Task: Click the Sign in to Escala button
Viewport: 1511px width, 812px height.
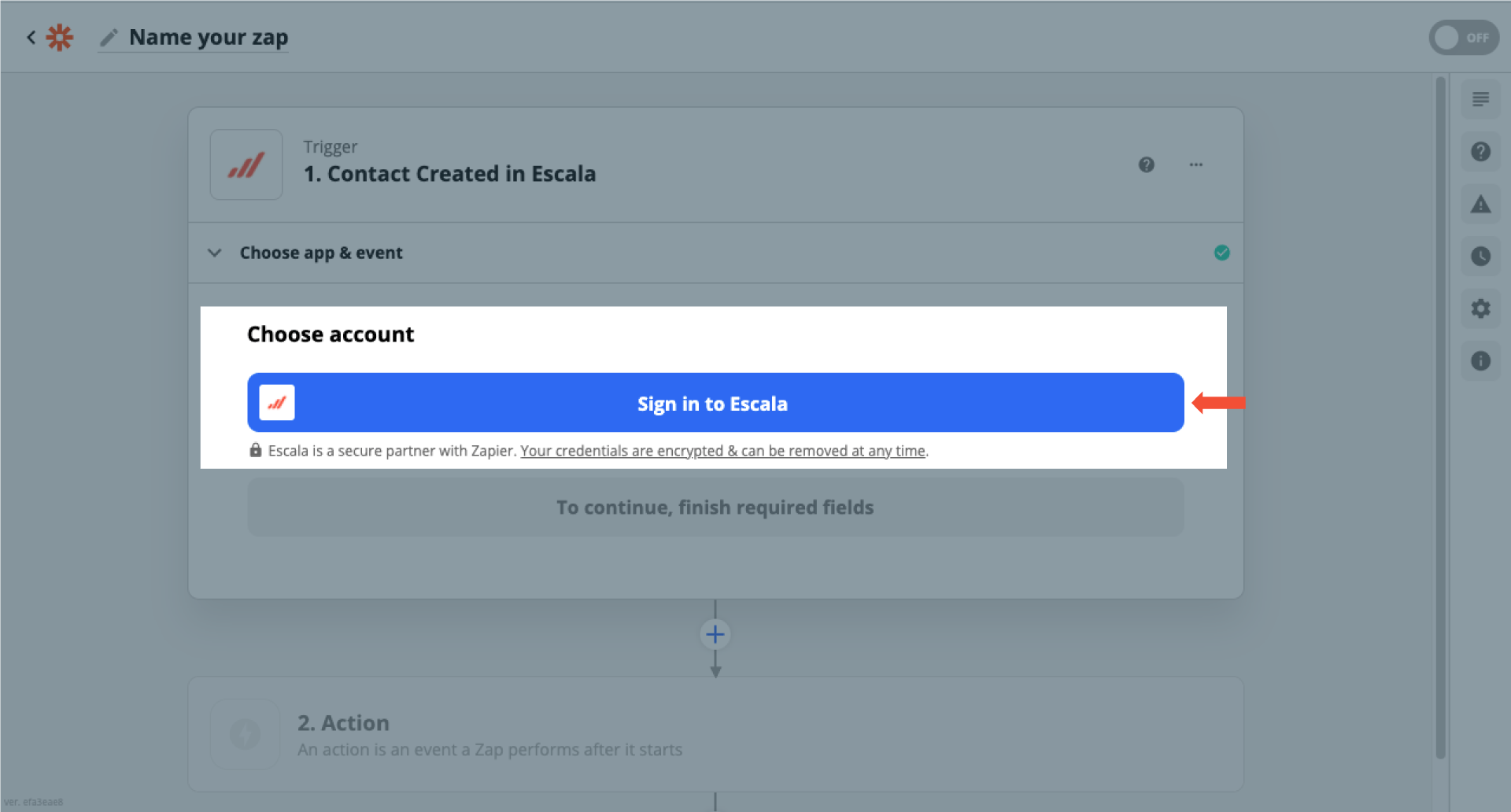Action: click(715, 403)
